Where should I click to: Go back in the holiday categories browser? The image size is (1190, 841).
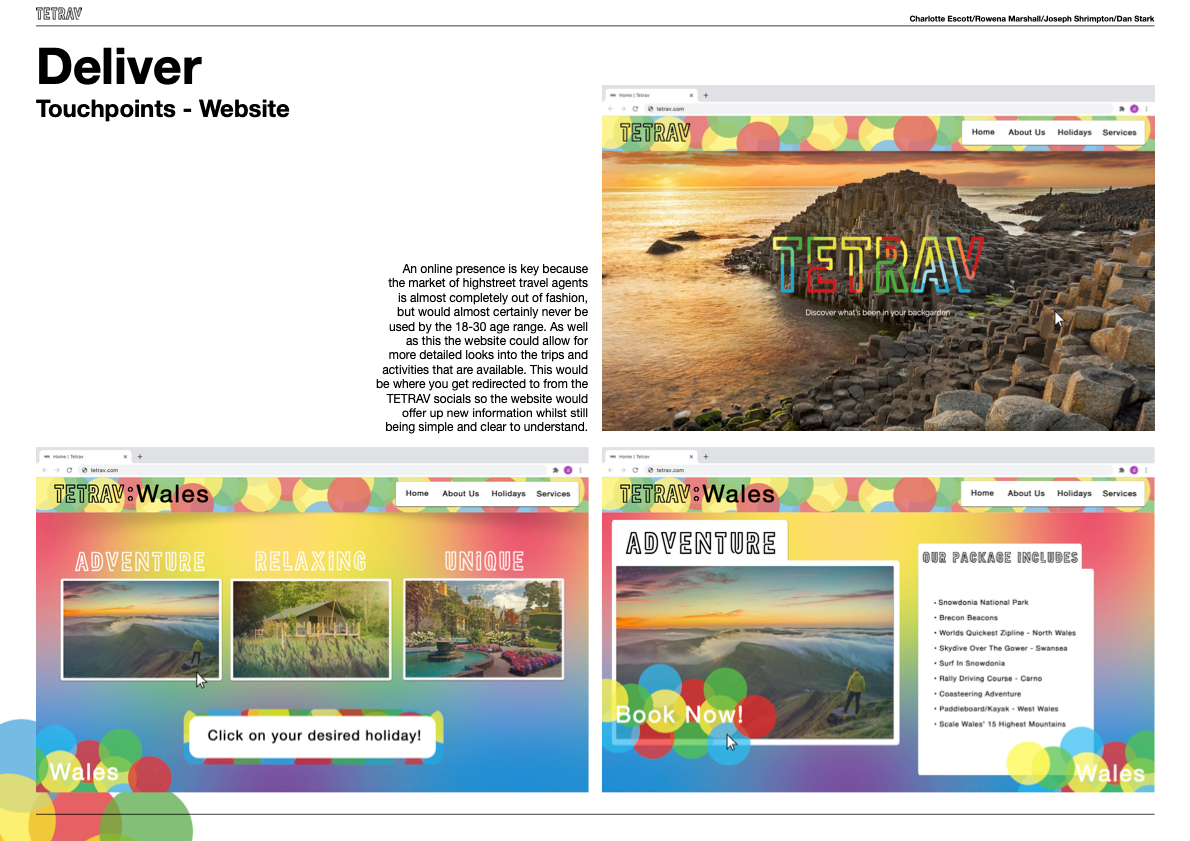pyautogui.click(x=44, y=471)
